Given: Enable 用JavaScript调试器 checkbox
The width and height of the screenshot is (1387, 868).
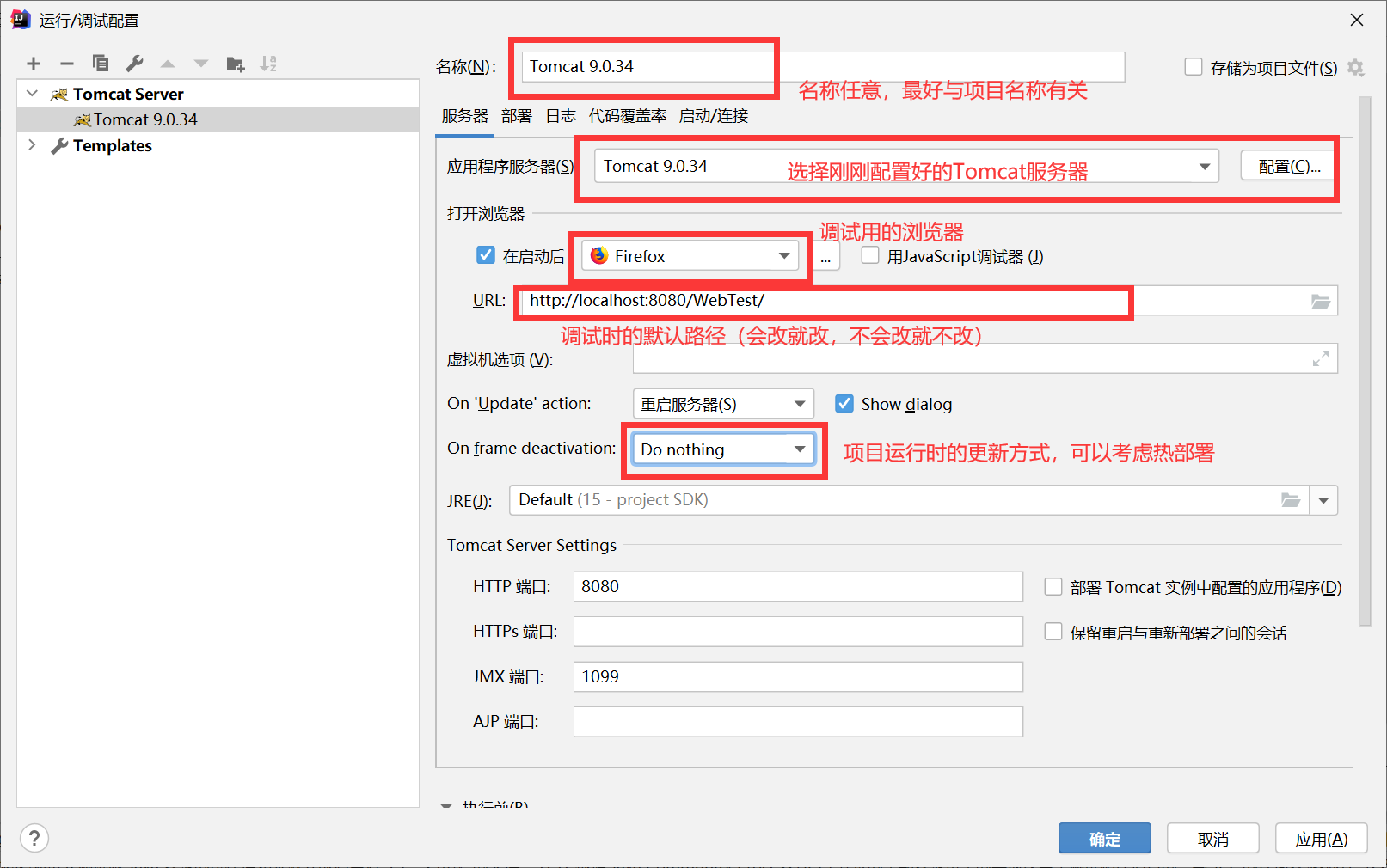Looking at the screenshot, I should (870, 254).
